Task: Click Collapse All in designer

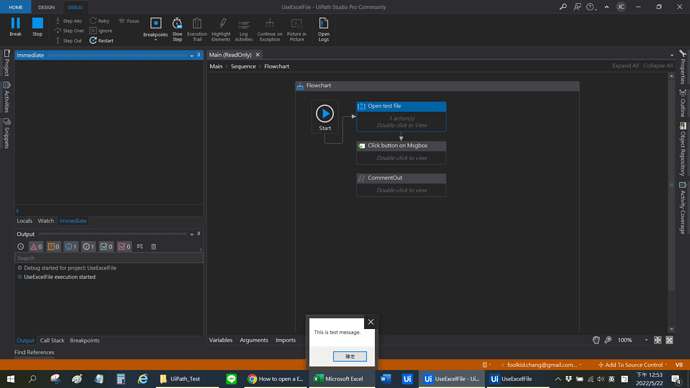Action: point(658,66)
